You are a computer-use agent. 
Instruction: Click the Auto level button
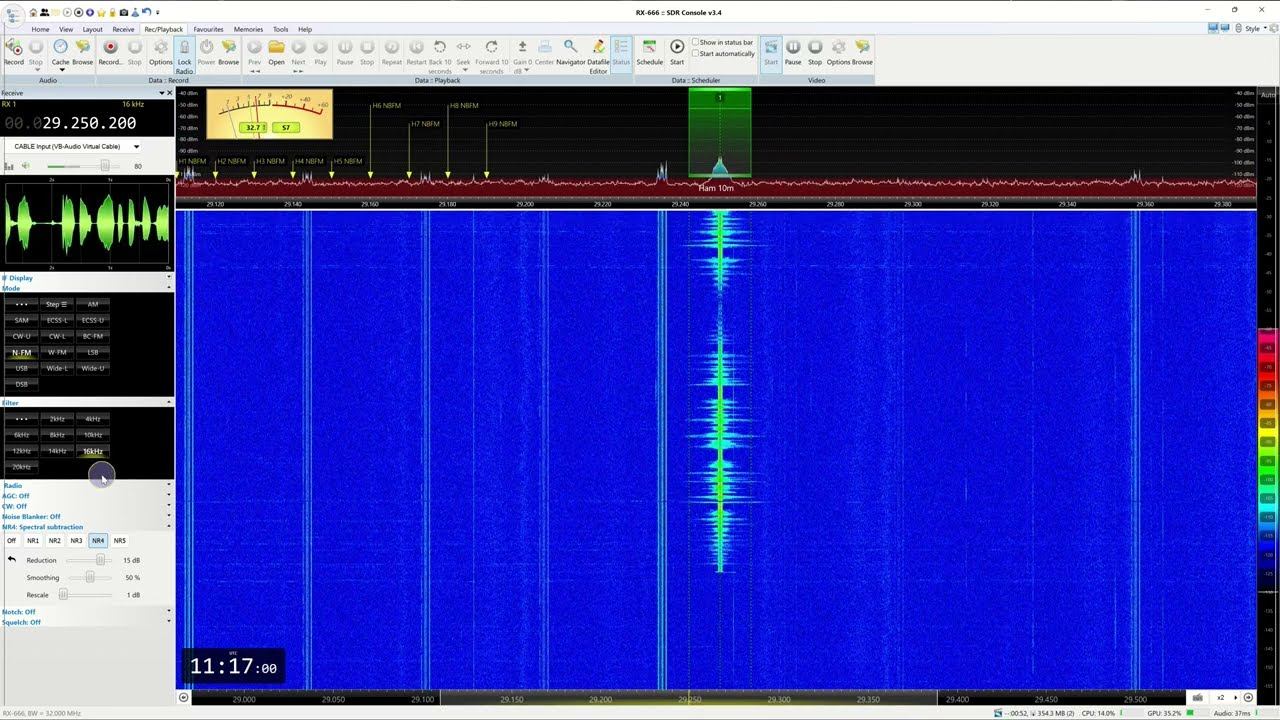(x=1268, y=93)
